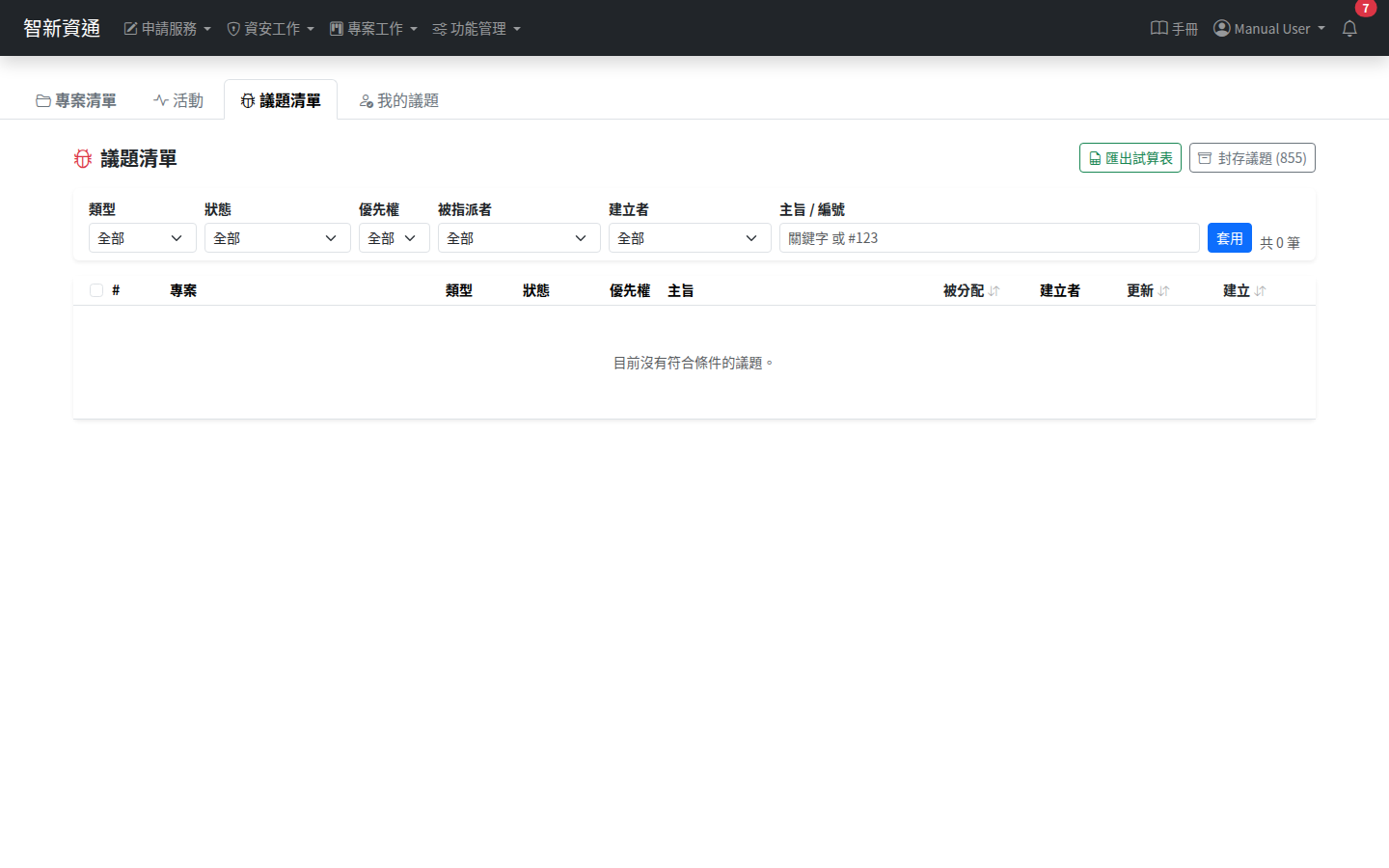
Task: Click the kanban icon on 專案工作
Action: 337,29
